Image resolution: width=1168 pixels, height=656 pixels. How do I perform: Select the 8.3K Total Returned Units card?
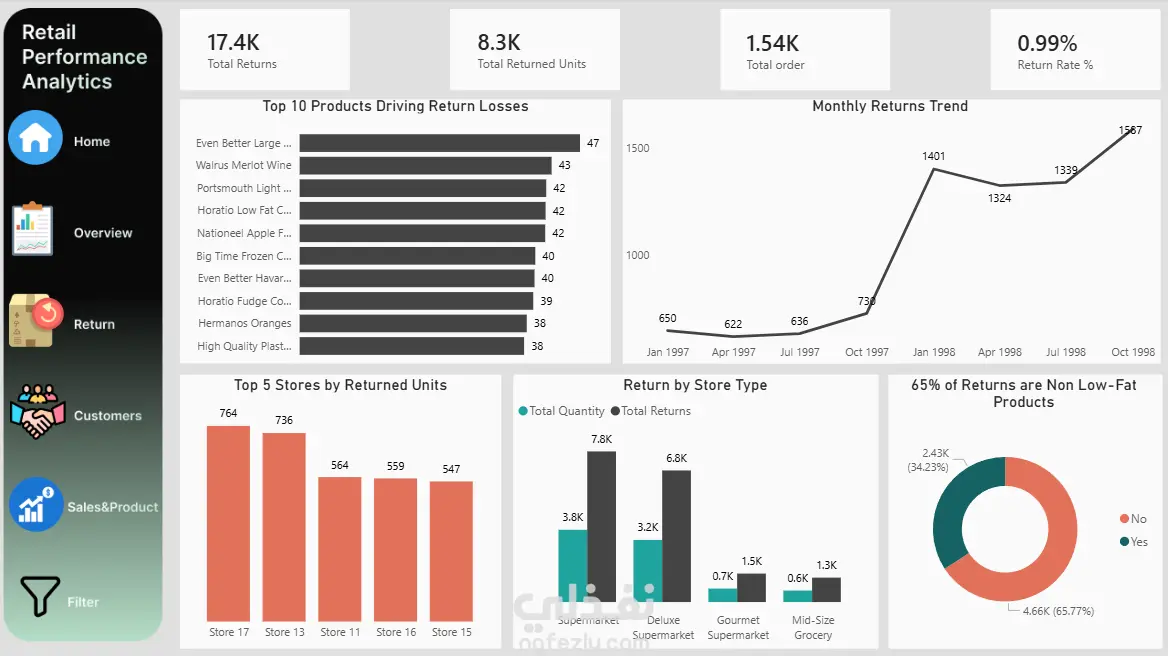(x=535, y=49)
